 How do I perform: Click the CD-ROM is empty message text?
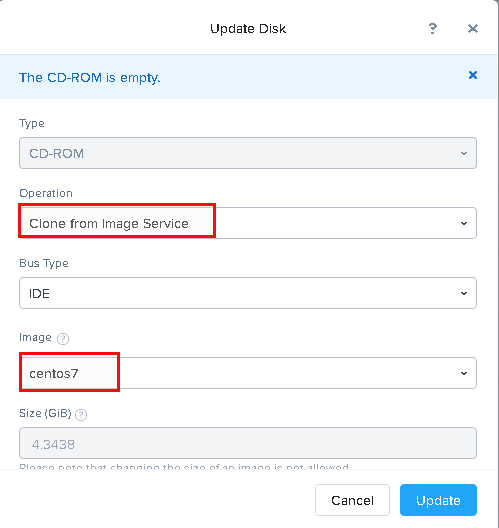pyautogui.click(x=90, y=78)
